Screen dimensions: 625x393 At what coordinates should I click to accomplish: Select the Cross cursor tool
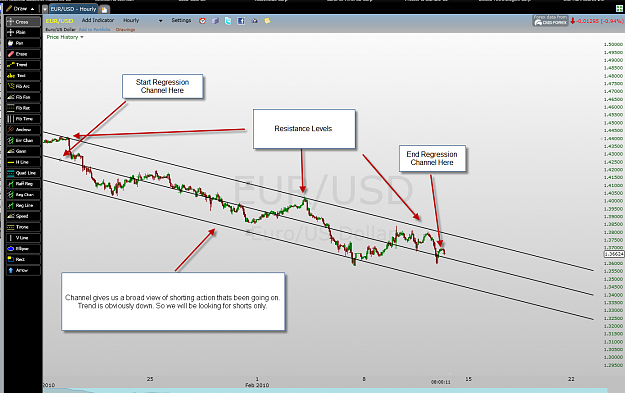(x=23, y=22)
